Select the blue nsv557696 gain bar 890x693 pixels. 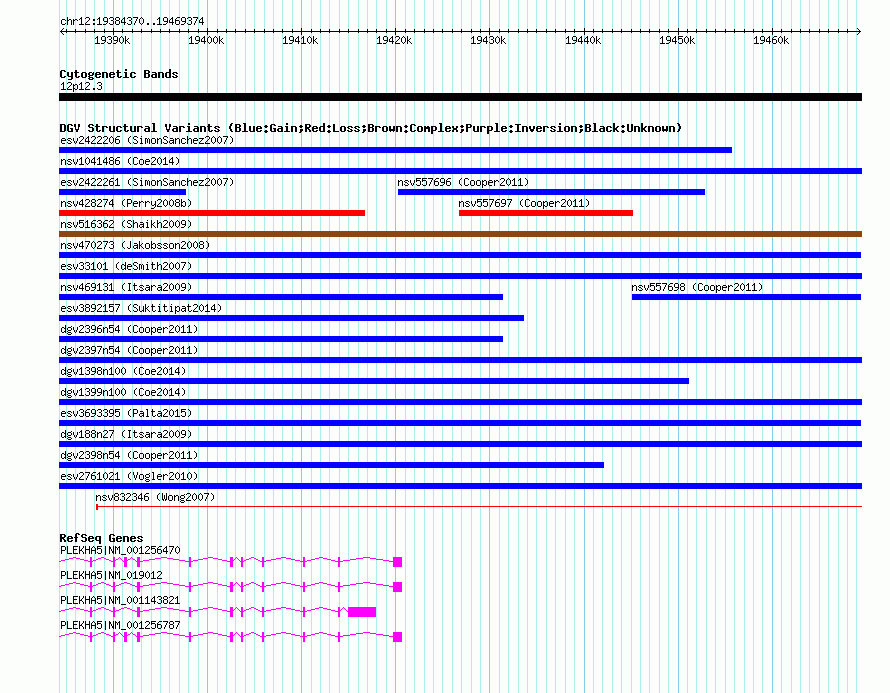[551, 192]
